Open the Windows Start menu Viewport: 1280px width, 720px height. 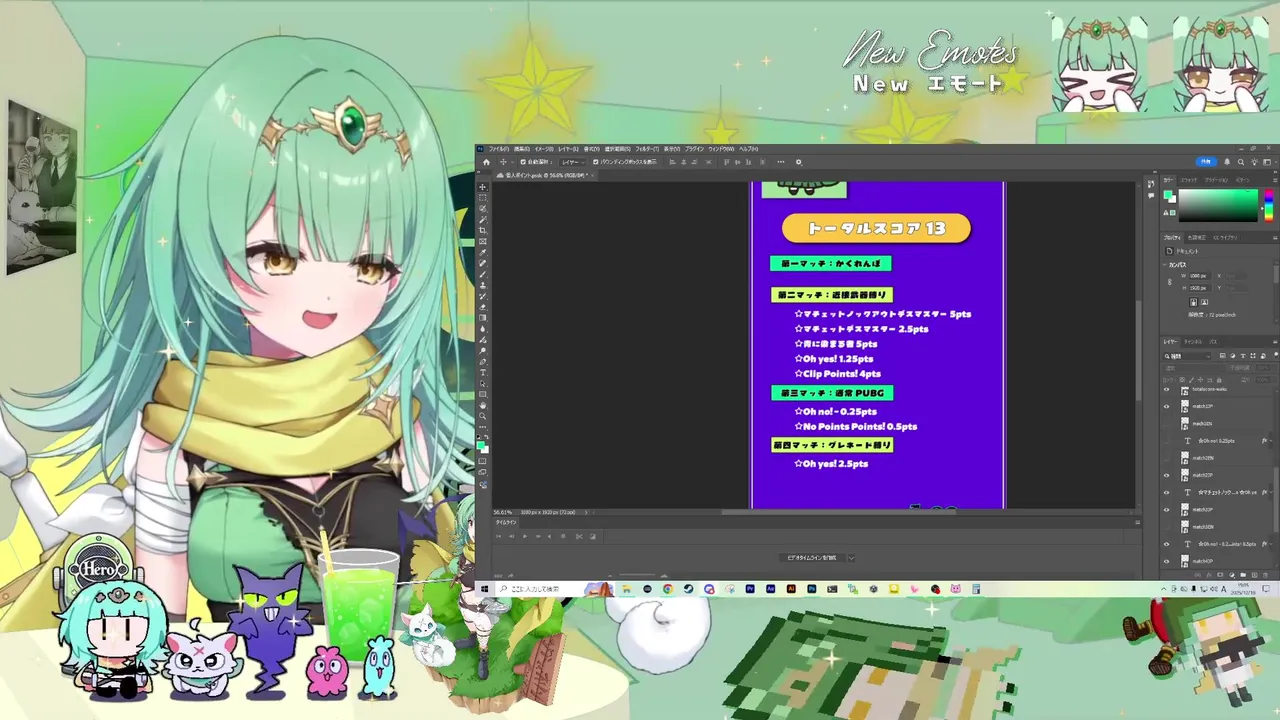coord(484,589)
